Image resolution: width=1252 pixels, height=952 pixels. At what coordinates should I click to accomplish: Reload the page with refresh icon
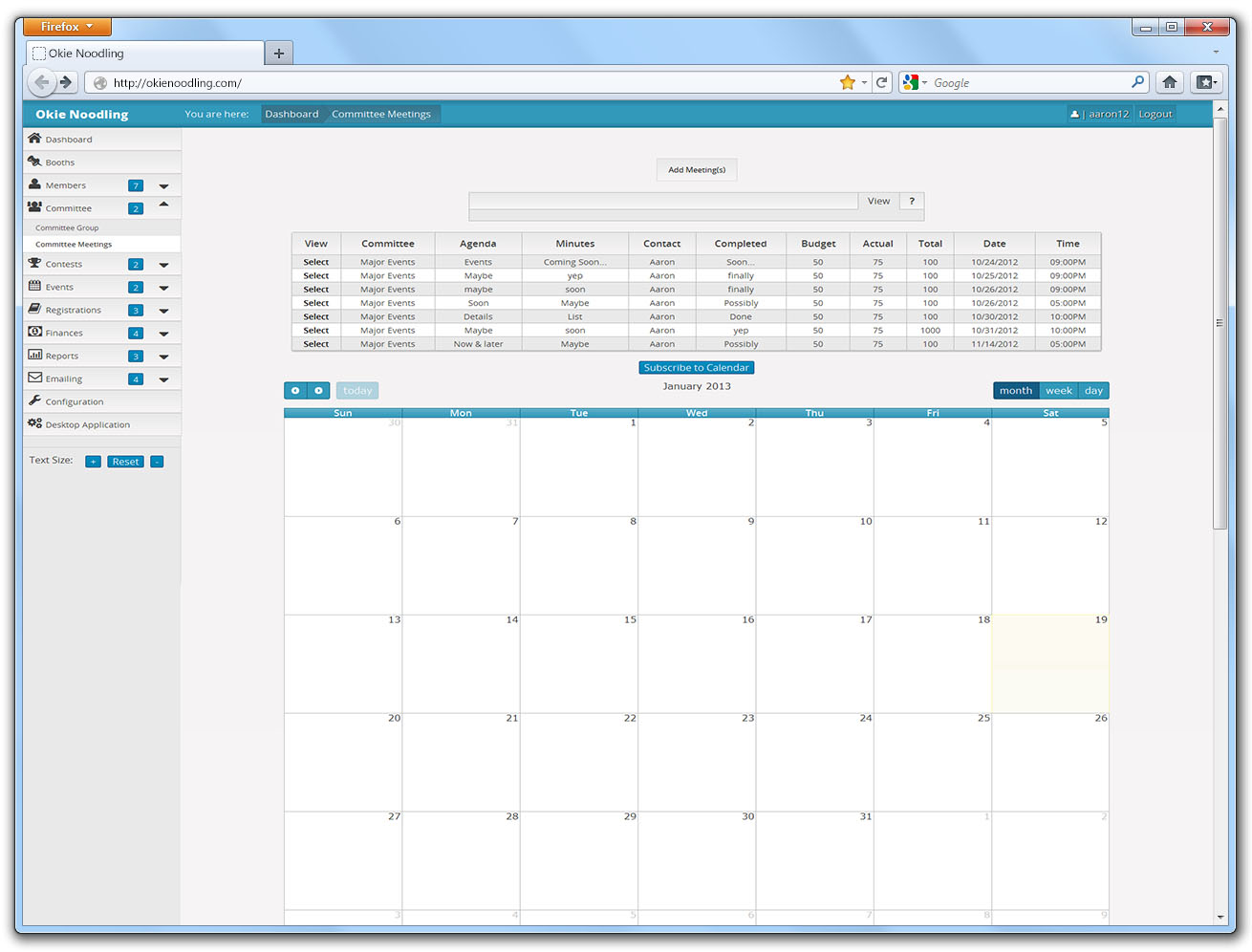click(882, 82)
